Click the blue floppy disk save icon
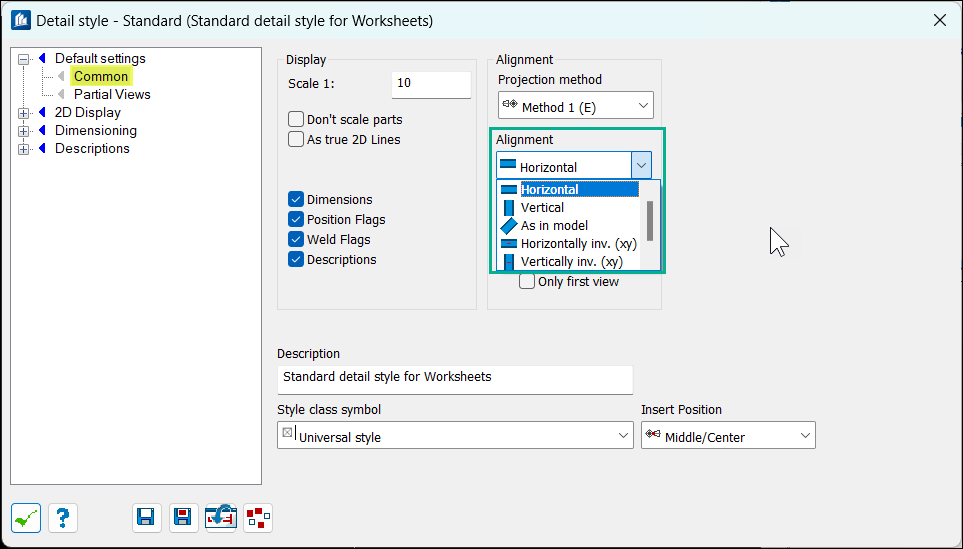 145,517
